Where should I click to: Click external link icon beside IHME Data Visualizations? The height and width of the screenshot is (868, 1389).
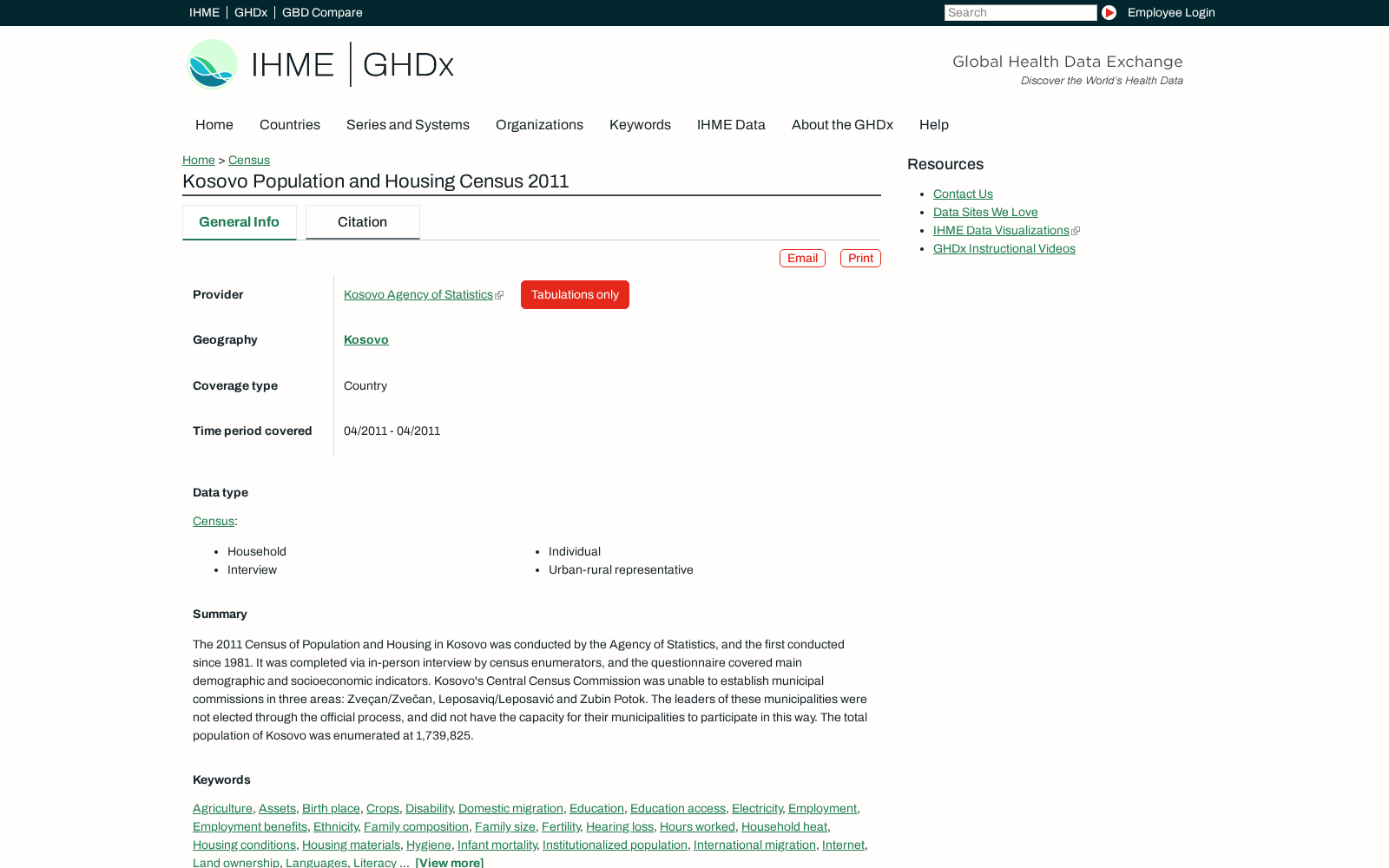tap(1076, 231)
